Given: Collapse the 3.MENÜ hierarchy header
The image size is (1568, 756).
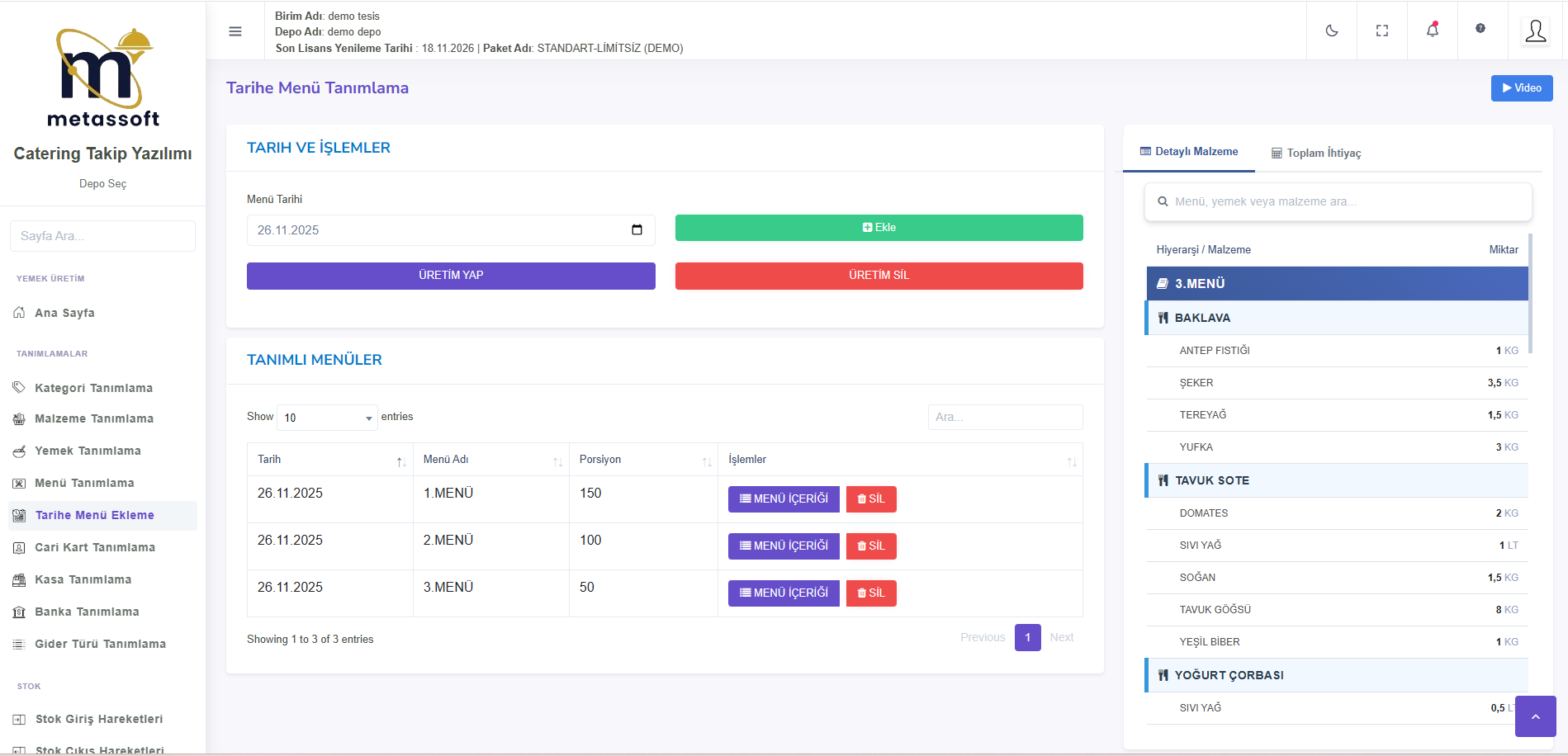Looking at the screenshot, I should pos(1337,284).
